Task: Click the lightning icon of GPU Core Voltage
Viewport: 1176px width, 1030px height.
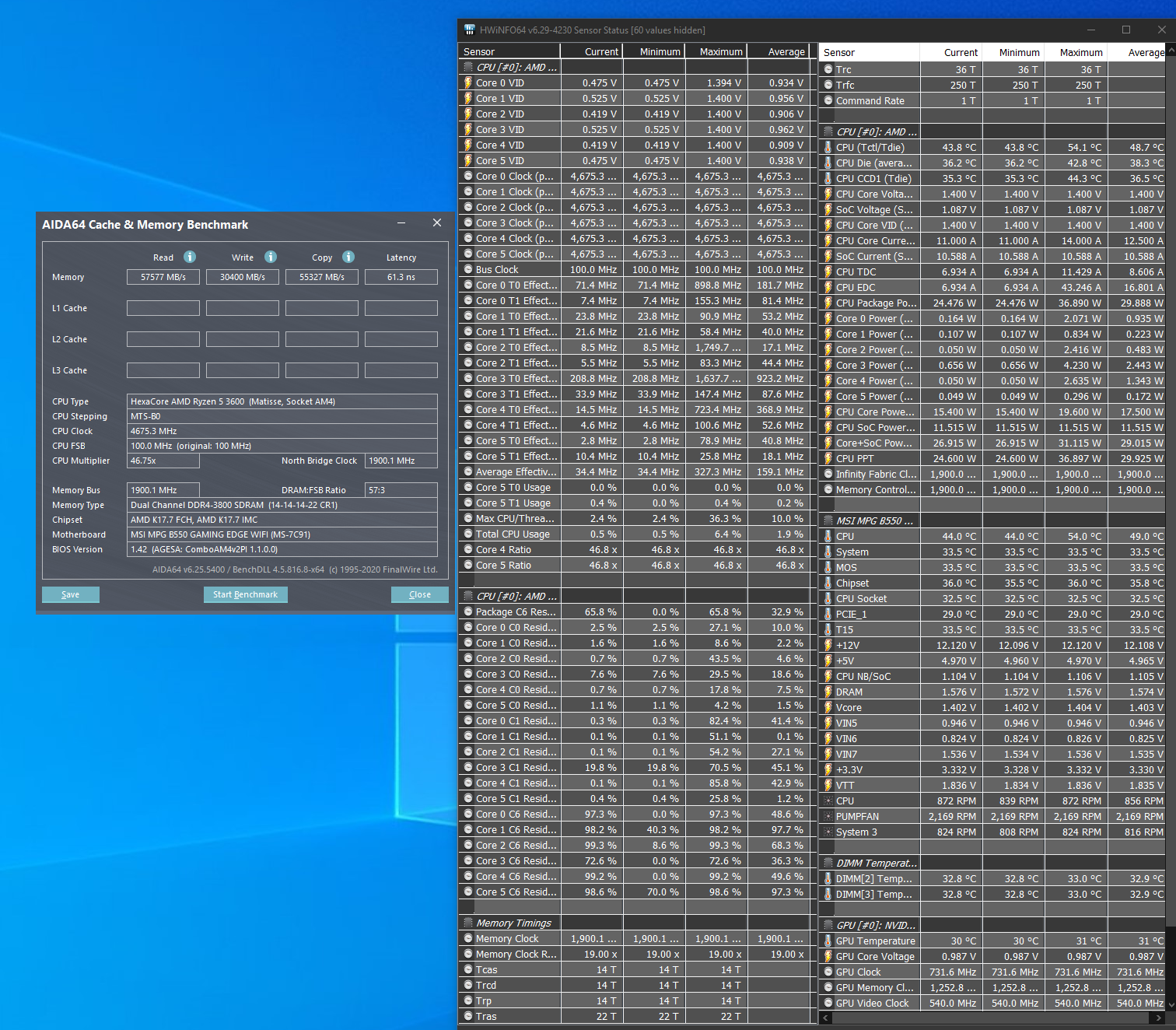Action: click(828, 956)
